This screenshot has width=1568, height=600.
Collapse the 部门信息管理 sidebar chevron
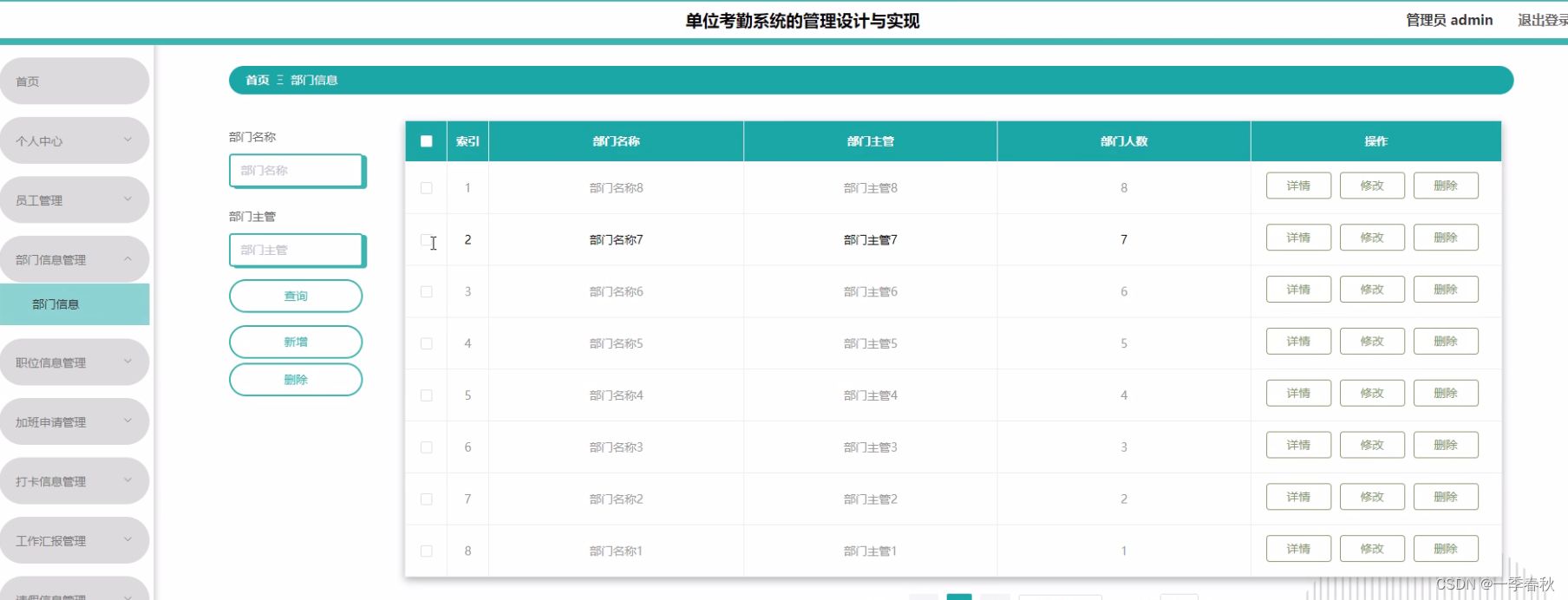tap(127, 258)
